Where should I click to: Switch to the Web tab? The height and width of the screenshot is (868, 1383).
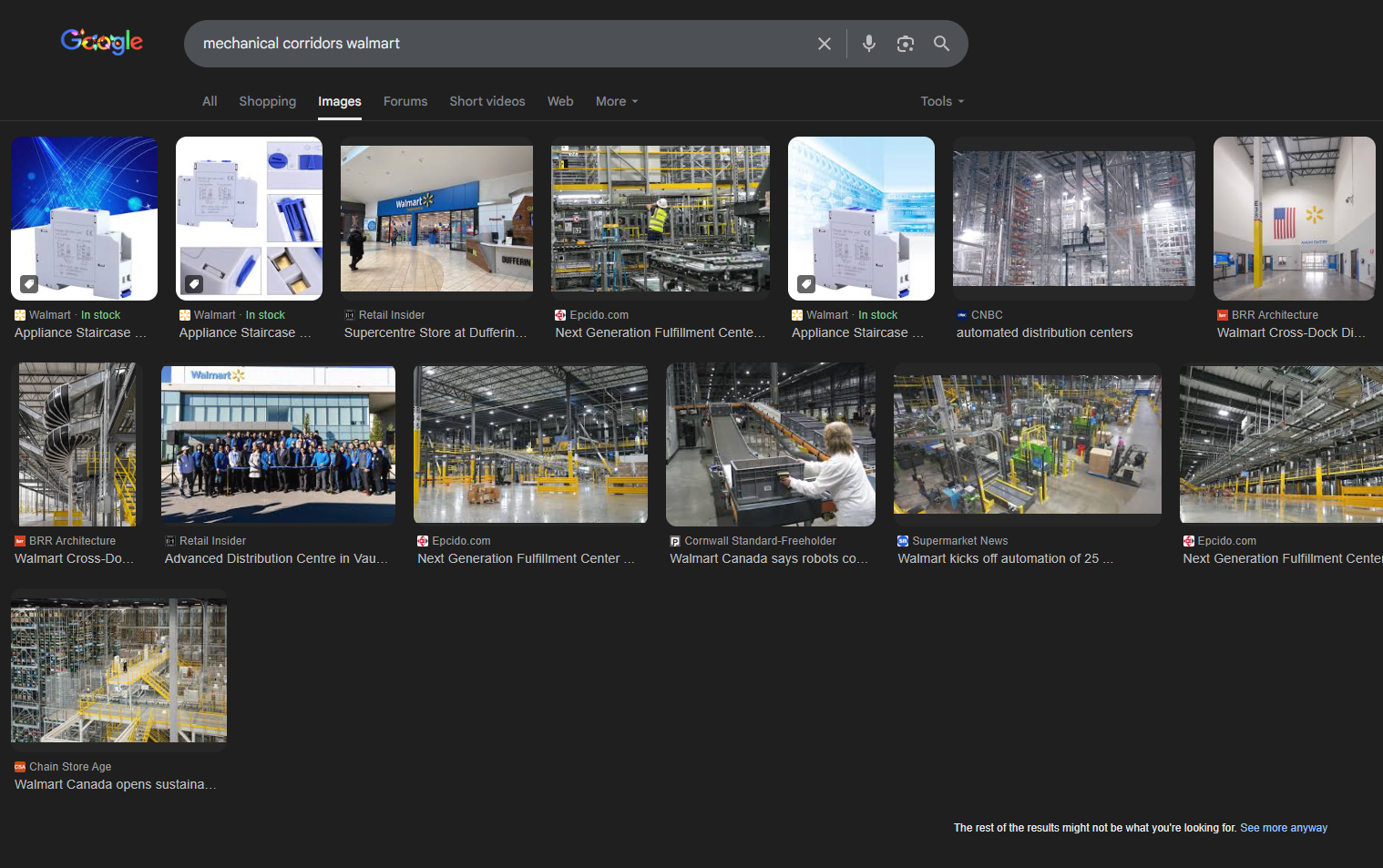click(x=560, y=101)
